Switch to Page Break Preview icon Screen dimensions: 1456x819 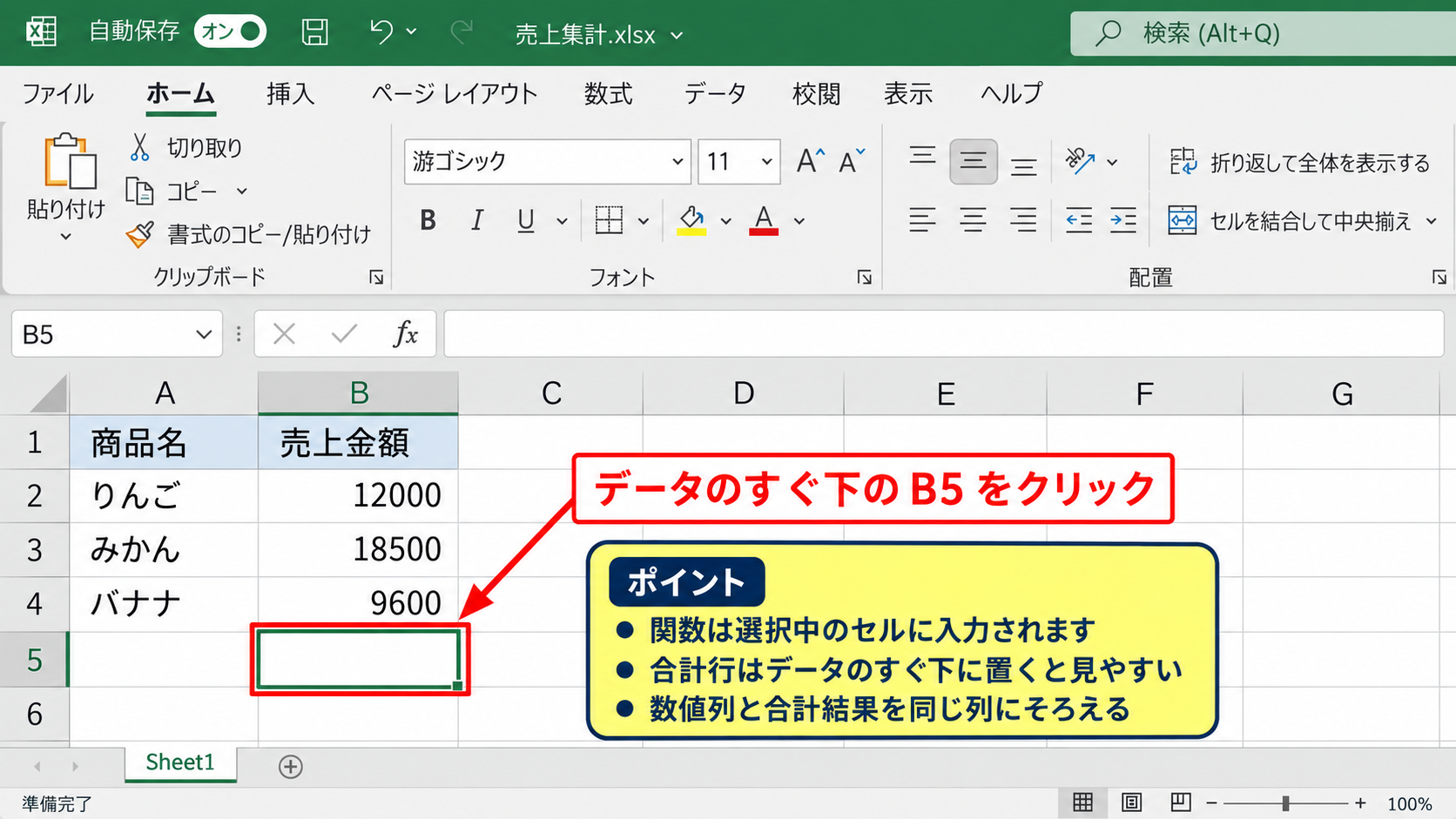(x=1180, y=802)
